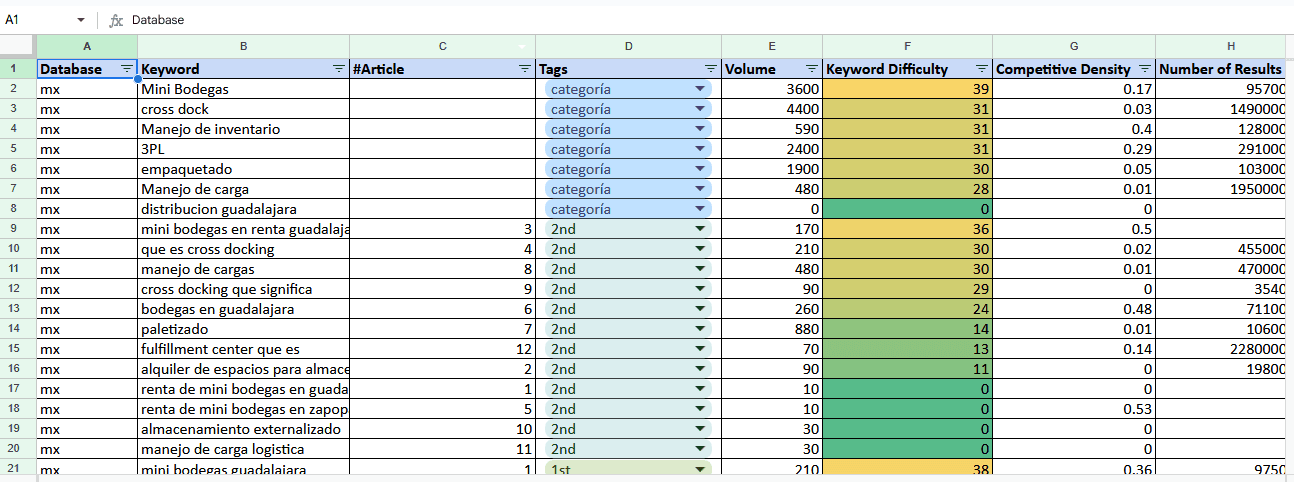Open the Tags column filter icon
1294x482 pixels.
(711, 69)
